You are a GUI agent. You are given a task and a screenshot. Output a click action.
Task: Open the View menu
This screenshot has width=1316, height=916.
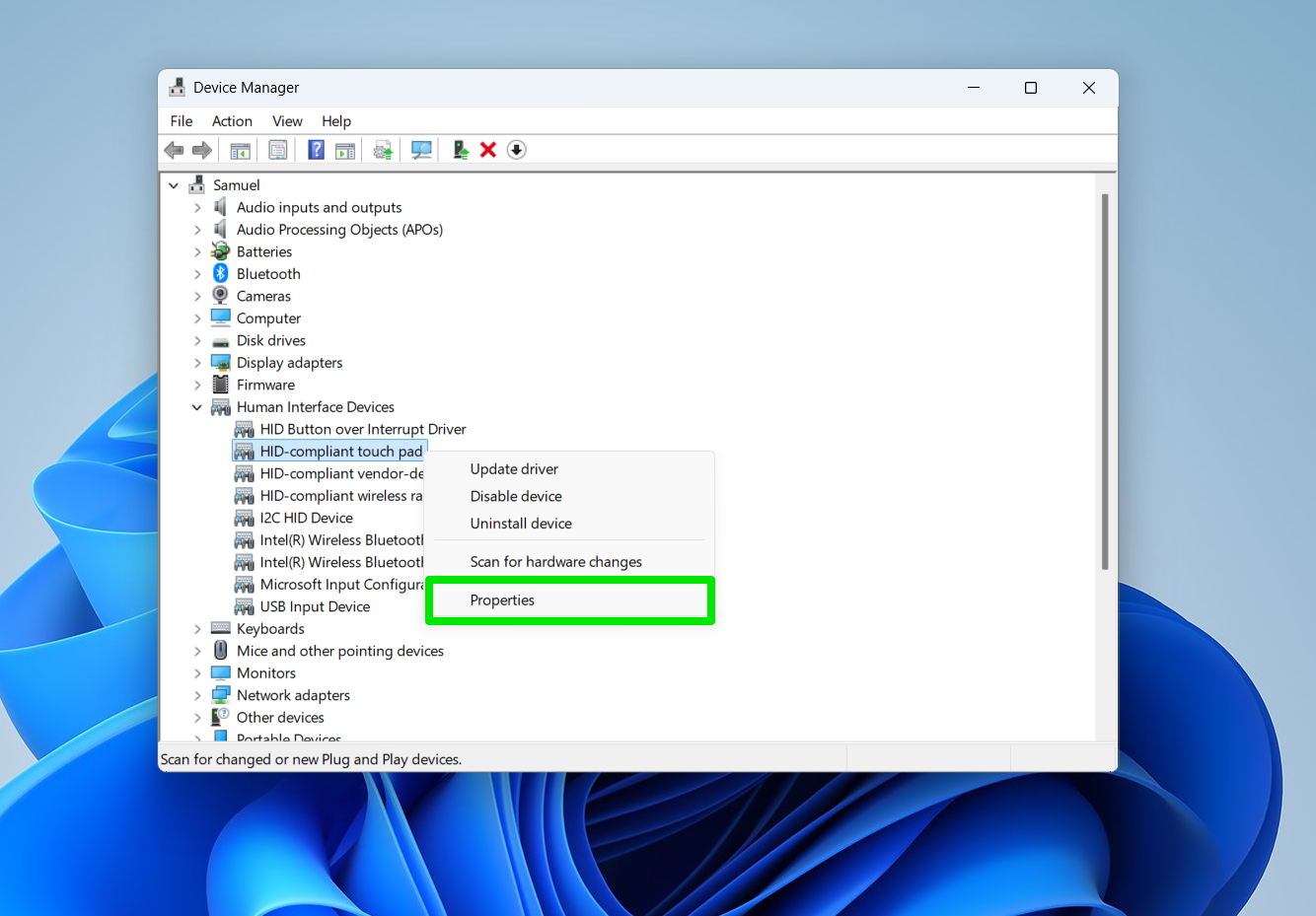(287, 121)
